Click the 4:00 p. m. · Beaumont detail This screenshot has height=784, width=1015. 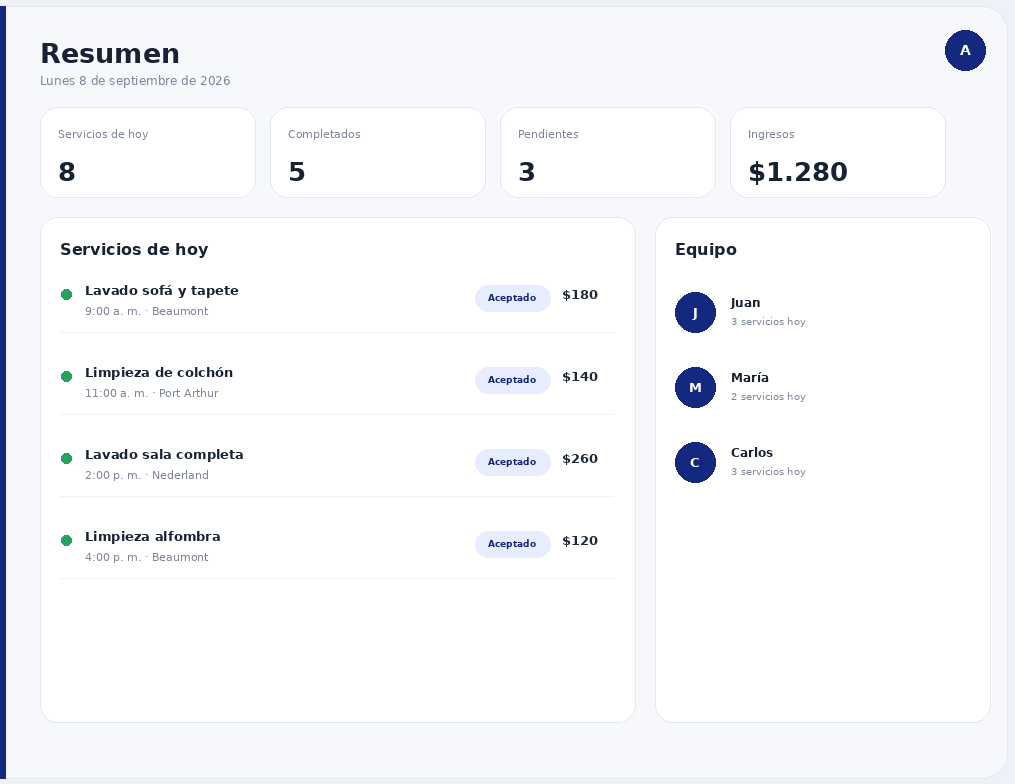[x=147, y=557]
